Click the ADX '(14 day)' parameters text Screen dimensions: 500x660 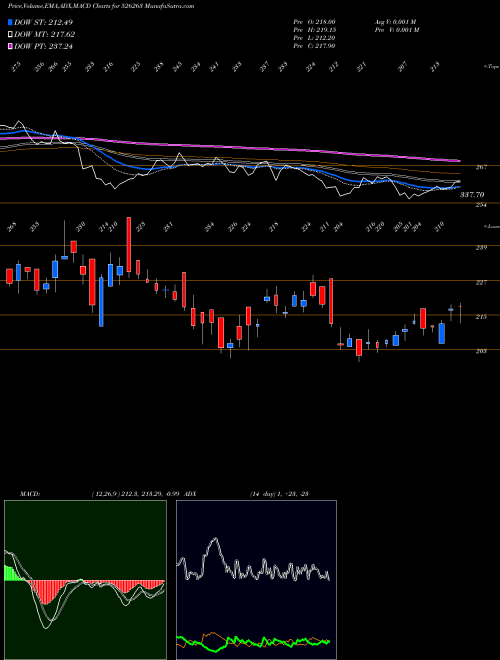pyautogui.click(x=263, y=494)
